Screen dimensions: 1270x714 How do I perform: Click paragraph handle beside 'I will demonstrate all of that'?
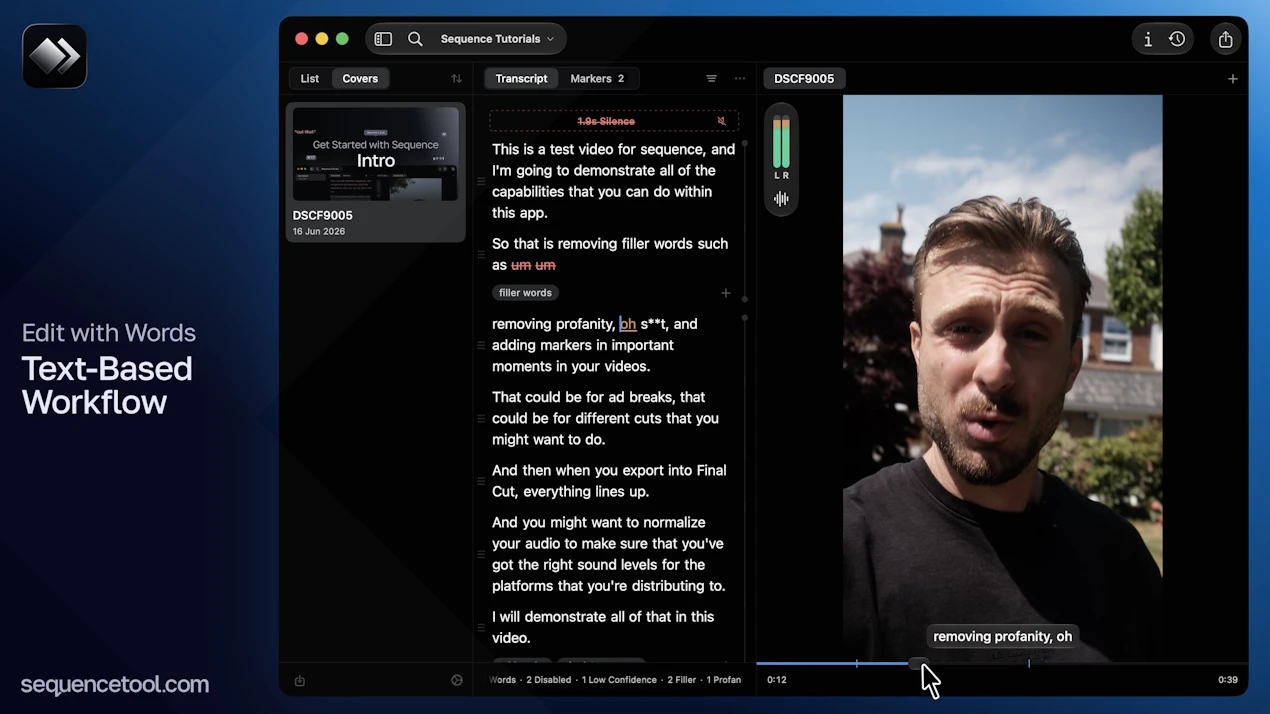point(481,627)
